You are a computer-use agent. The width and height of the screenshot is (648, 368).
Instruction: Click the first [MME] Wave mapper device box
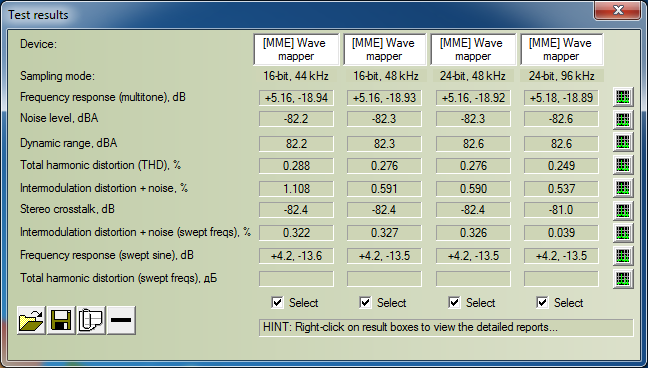296,50
